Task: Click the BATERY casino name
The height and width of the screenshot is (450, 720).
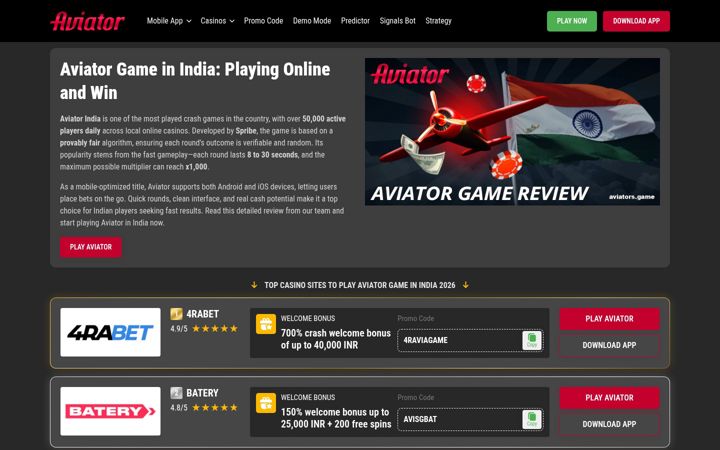Action: click(x=202, y=393)
